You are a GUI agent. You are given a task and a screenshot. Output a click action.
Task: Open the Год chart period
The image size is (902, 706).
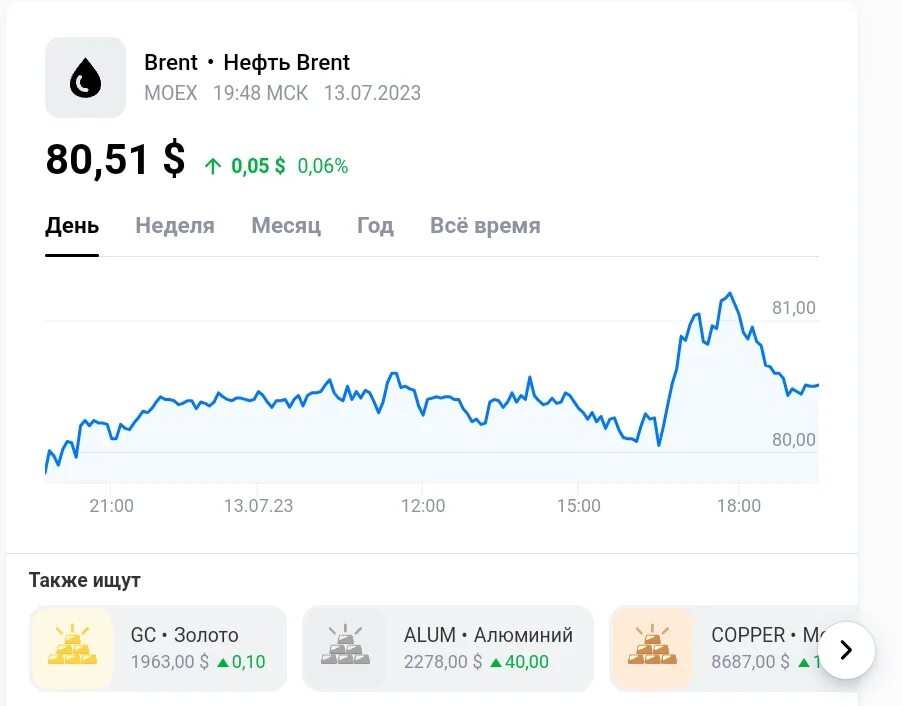pyautogui.click(x=375, y=226)
